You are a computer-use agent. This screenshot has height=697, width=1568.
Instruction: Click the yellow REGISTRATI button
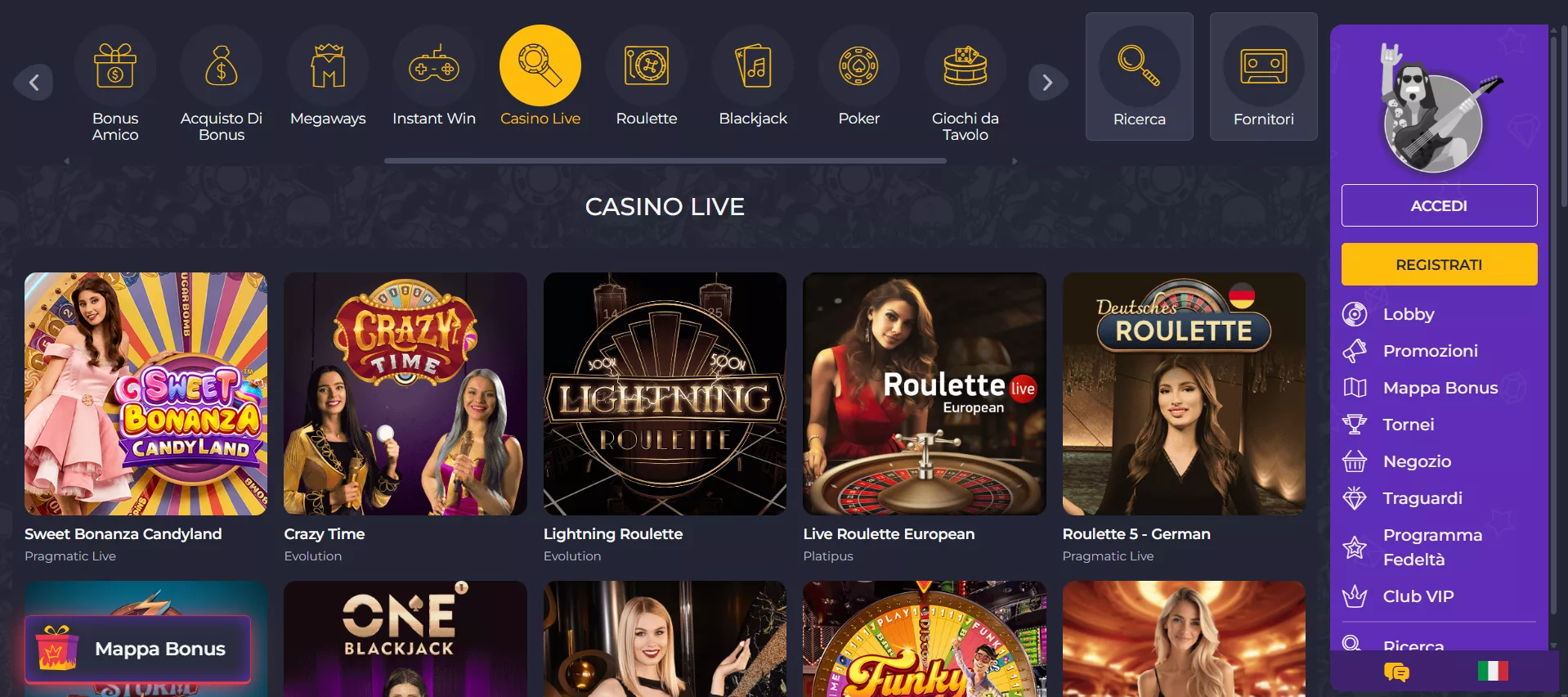[1439, 264]
